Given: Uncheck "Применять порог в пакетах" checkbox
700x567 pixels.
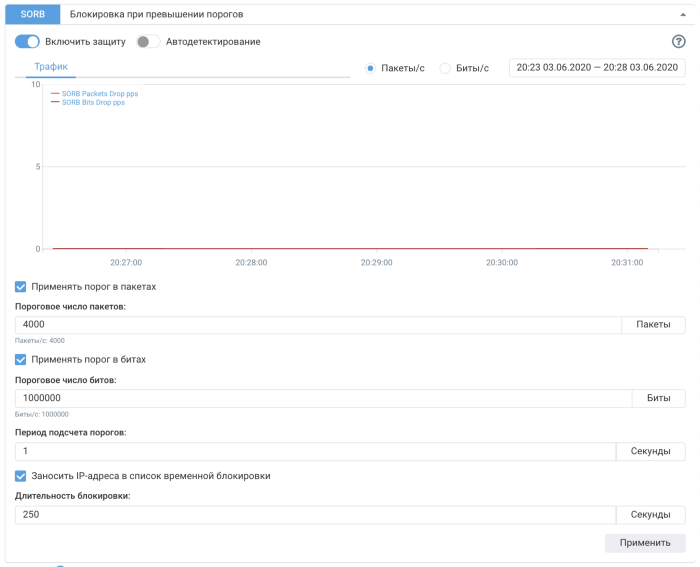Looking at the screenshot, I should 21,287.
